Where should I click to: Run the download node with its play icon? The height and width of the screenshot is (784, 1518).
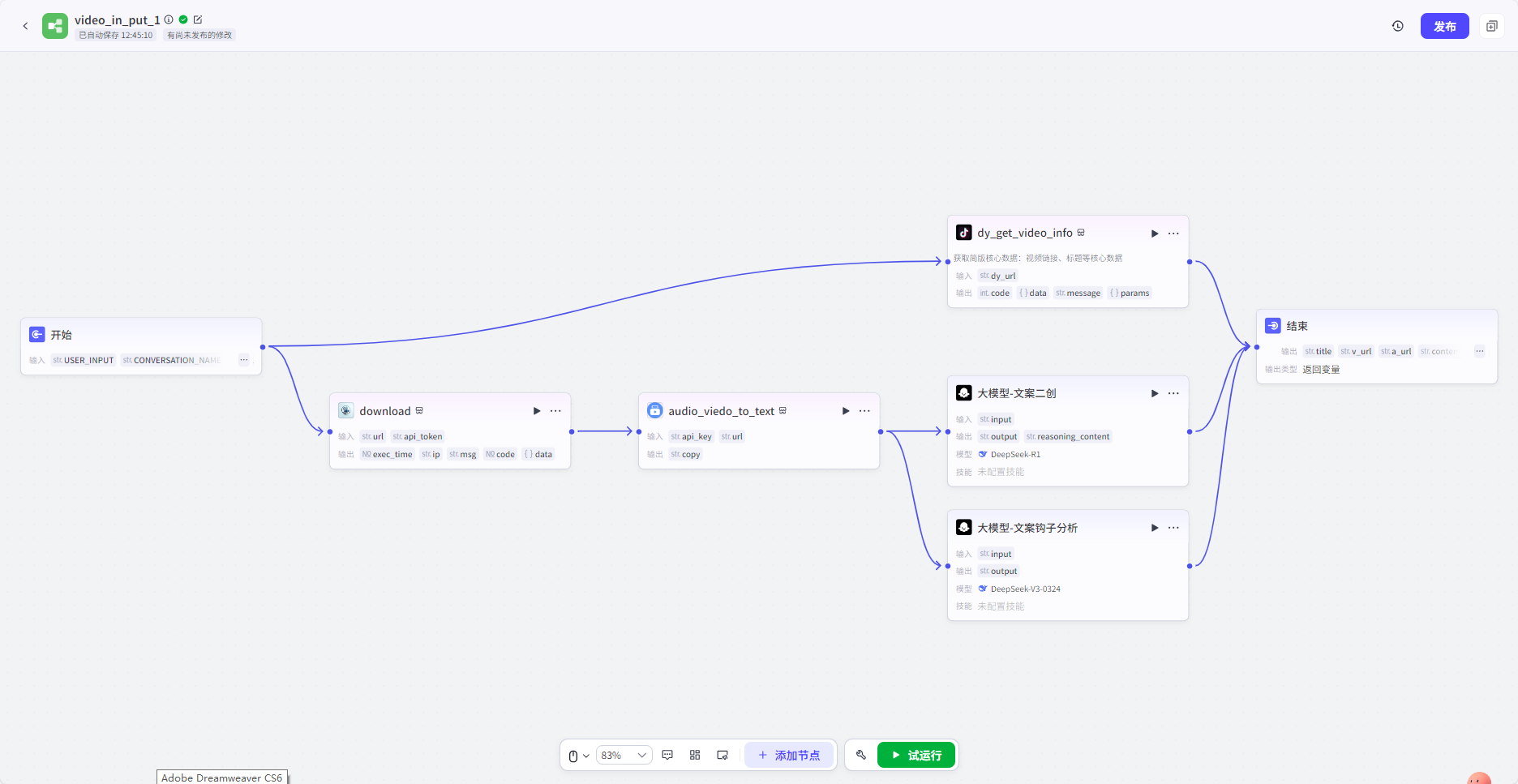pos(537,411)
